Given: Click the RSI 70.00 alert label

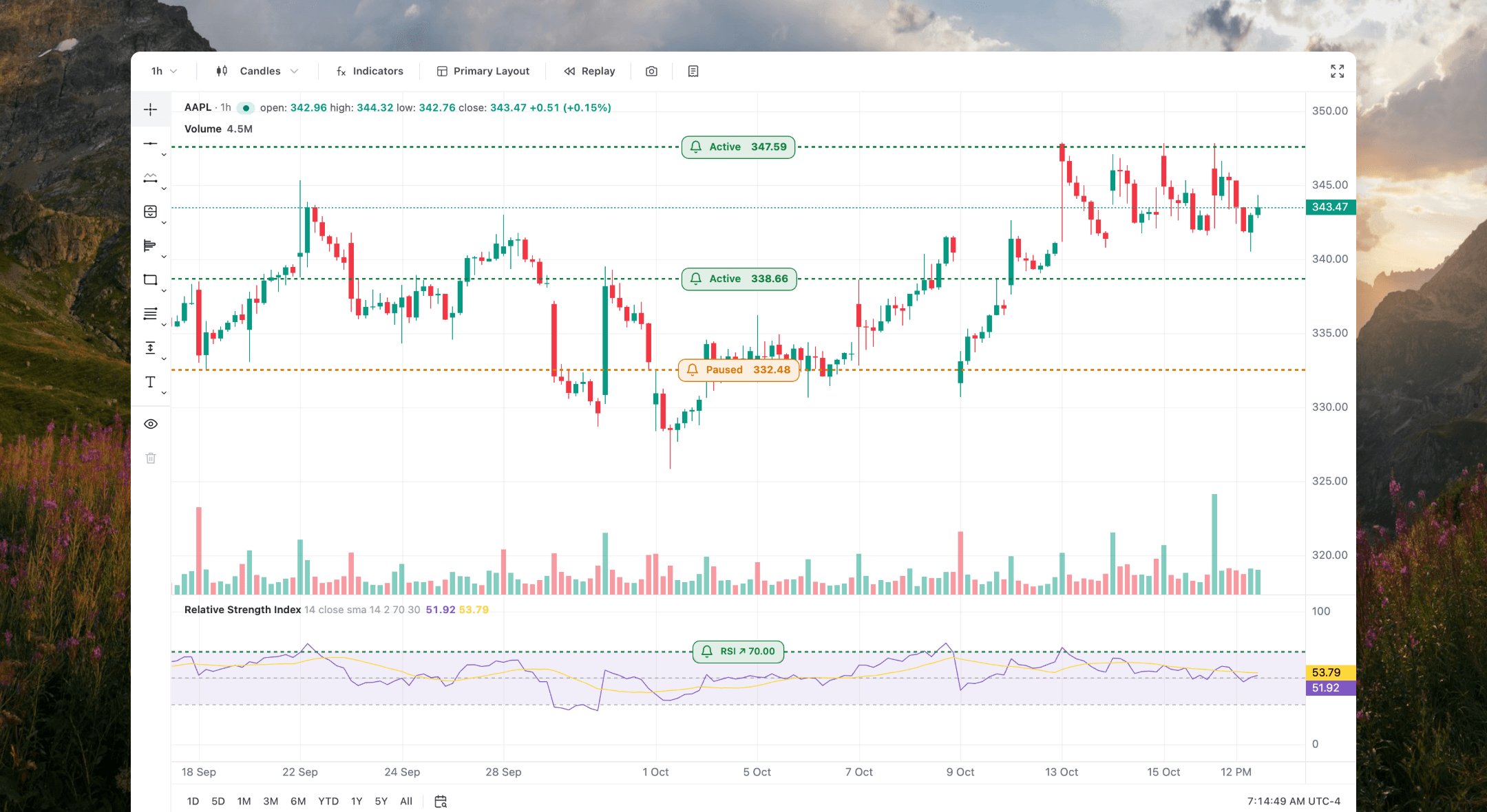Looking at the screenshot, I should (738, 651).
